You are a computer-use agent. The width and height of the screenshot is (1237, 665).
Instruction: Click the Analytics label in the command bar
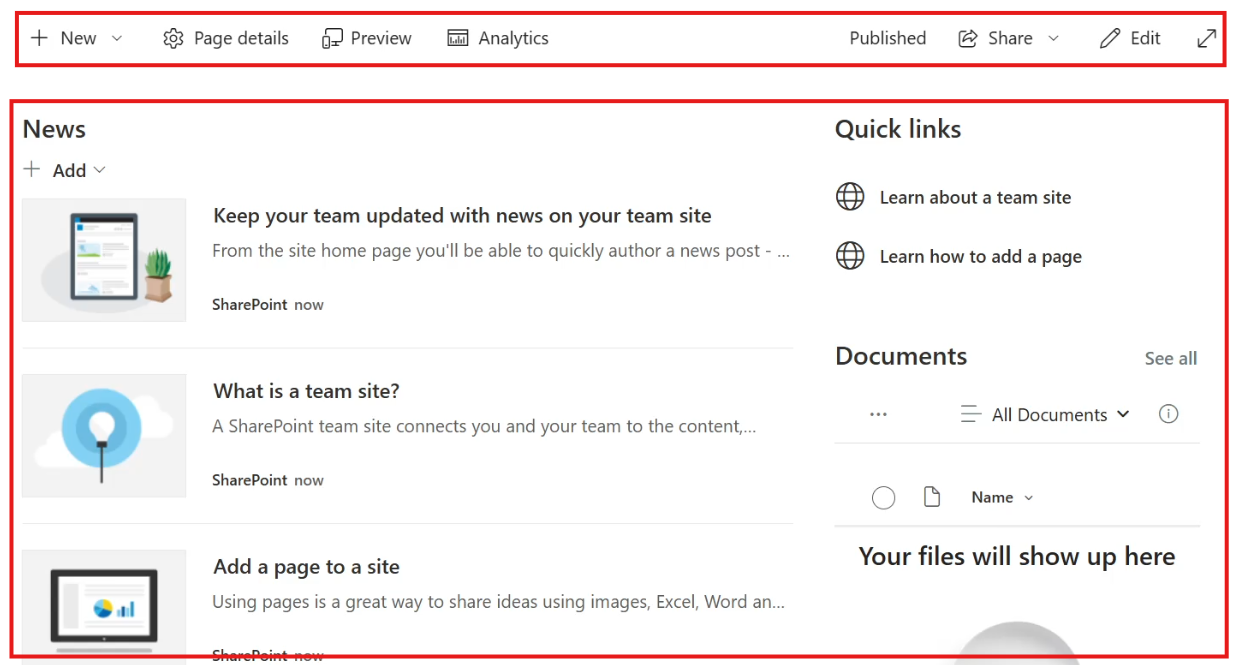514,38
